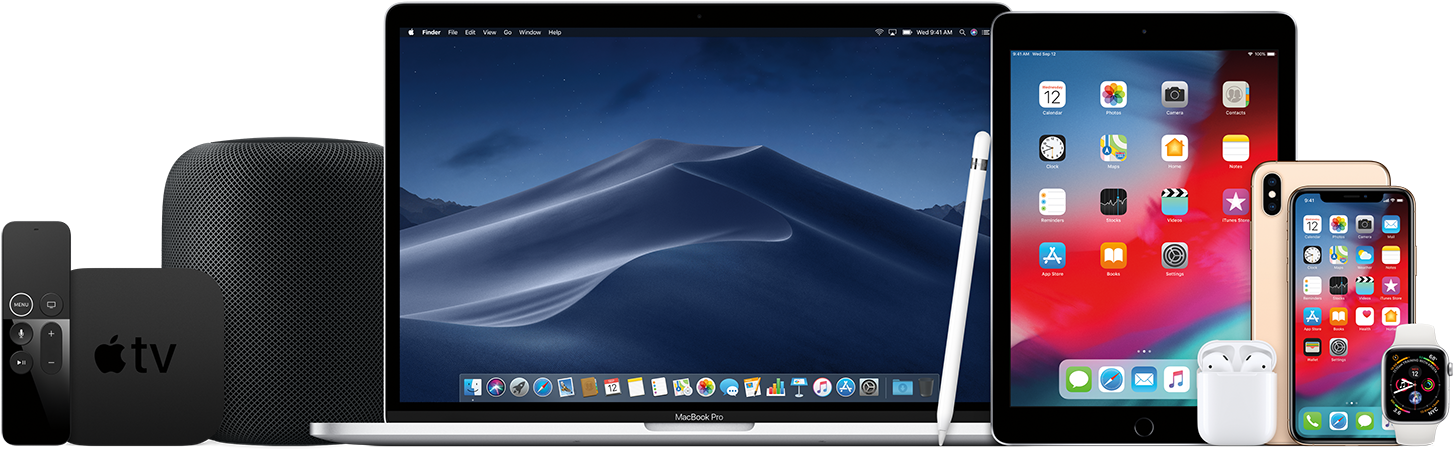Screen dimensions: 1453x449
Task: Launch Keynote from the Mac dock
Action: (x=799, y=387)
